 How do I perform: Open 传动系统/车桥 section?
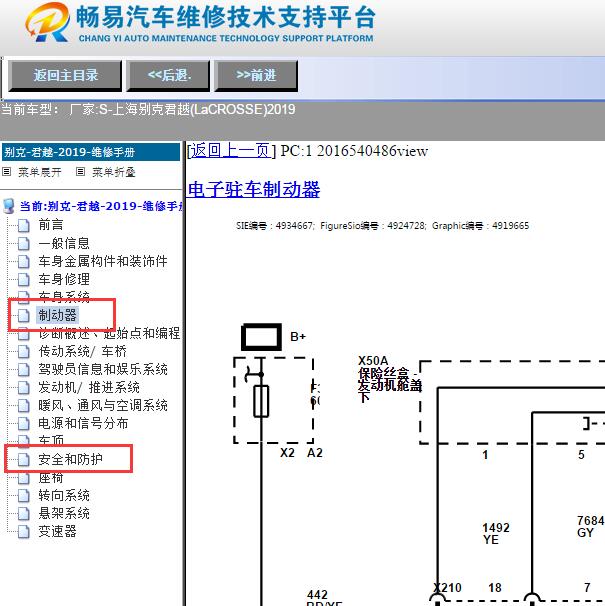82,351
